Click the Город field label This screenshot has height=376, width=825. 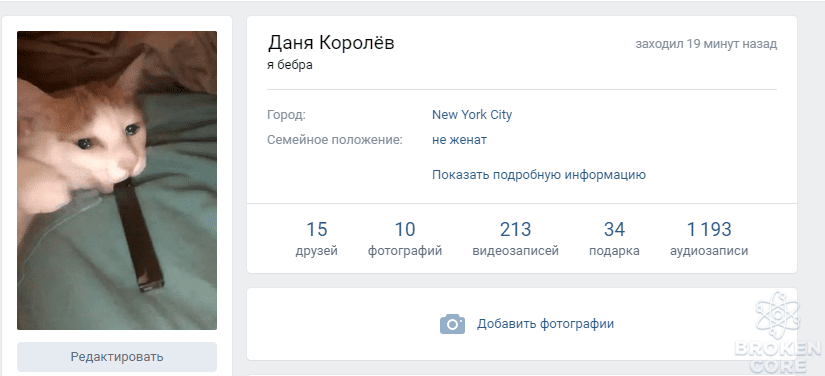[x=286, y=115]
